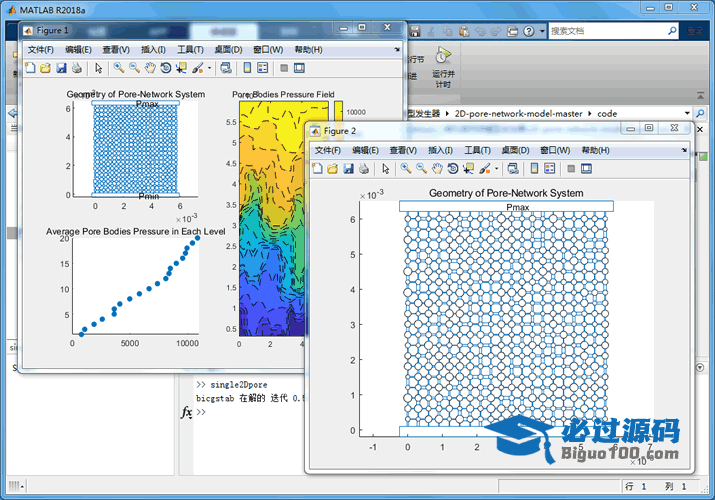This screenshot has height=500, width=715.
Task: Expand dropdown arrow next to MATLAB Help icon
Action: pyautogui.click(x=542, y=31)
